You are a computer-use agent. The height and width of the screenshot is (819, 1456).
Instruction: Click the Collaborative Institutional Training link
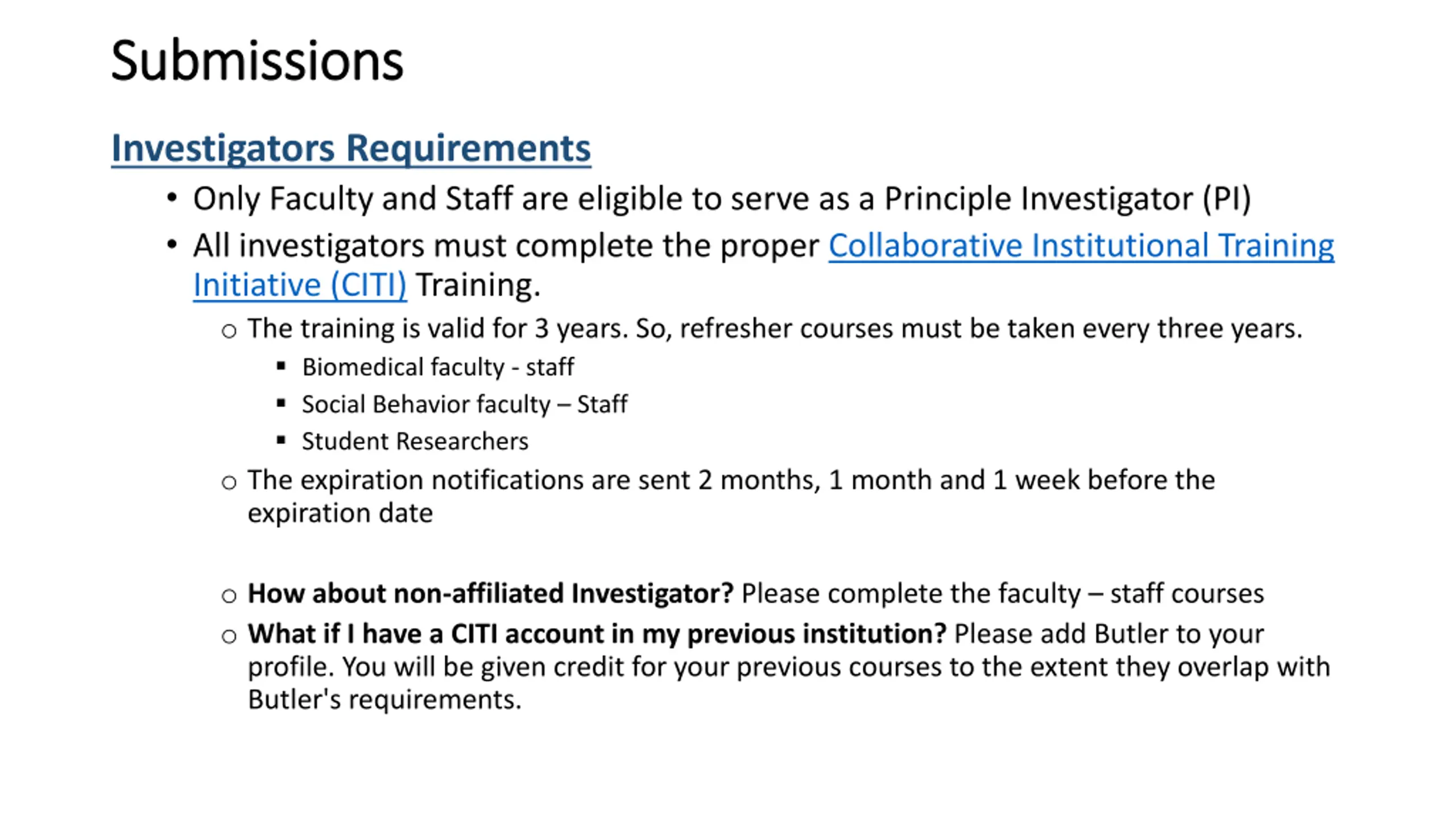[1081, 246]
